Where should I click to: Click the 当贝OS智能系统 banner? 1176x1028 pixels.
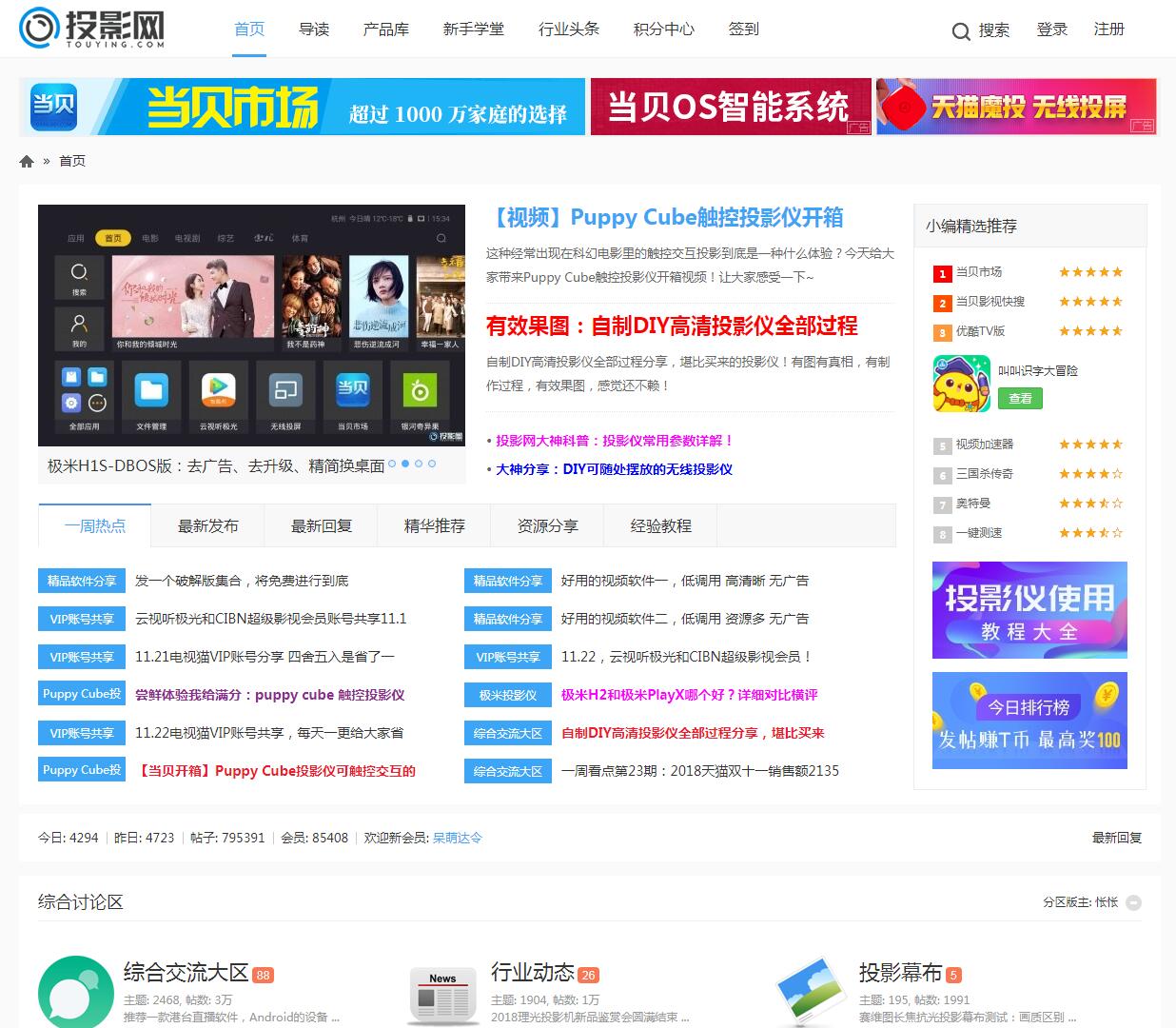point(731,107)
